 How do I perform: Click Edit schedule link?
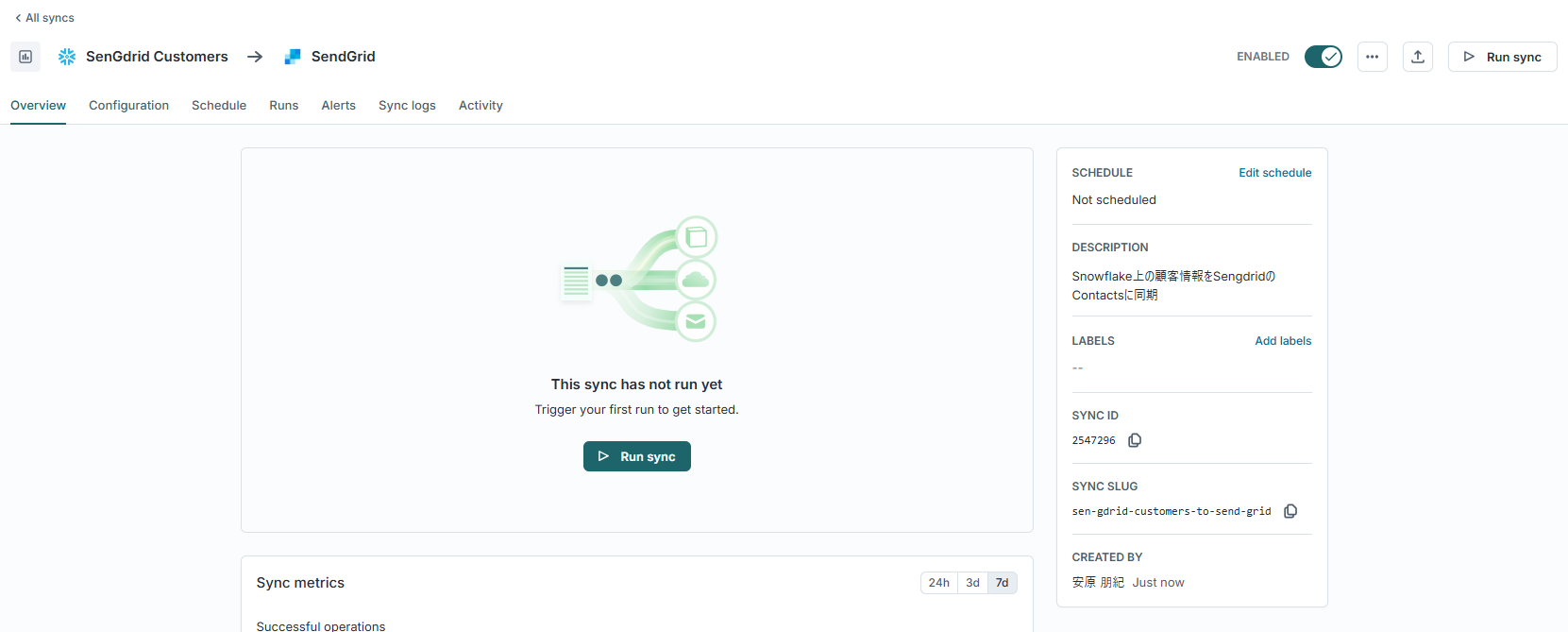1275,173
